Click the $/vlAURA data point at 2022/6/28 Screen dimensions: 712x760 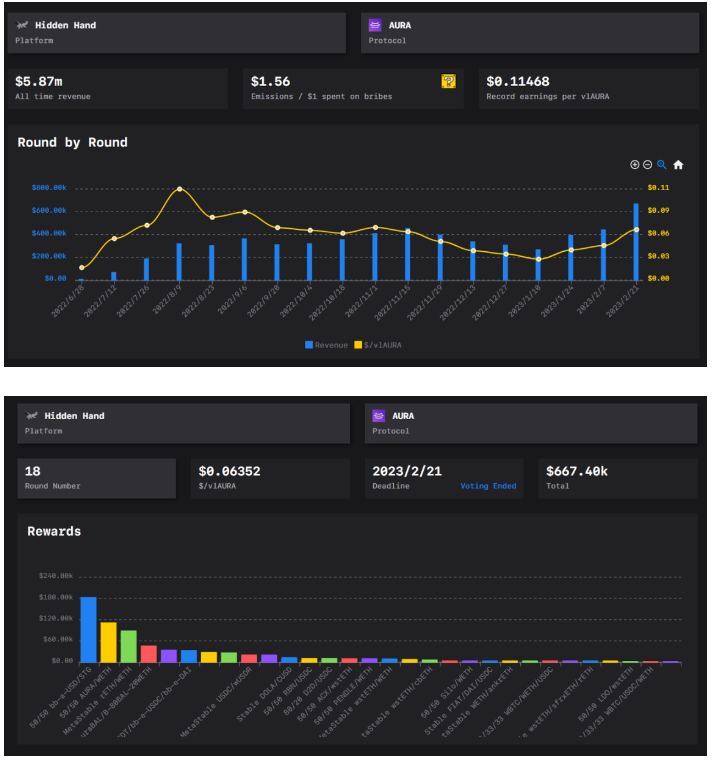81,268
